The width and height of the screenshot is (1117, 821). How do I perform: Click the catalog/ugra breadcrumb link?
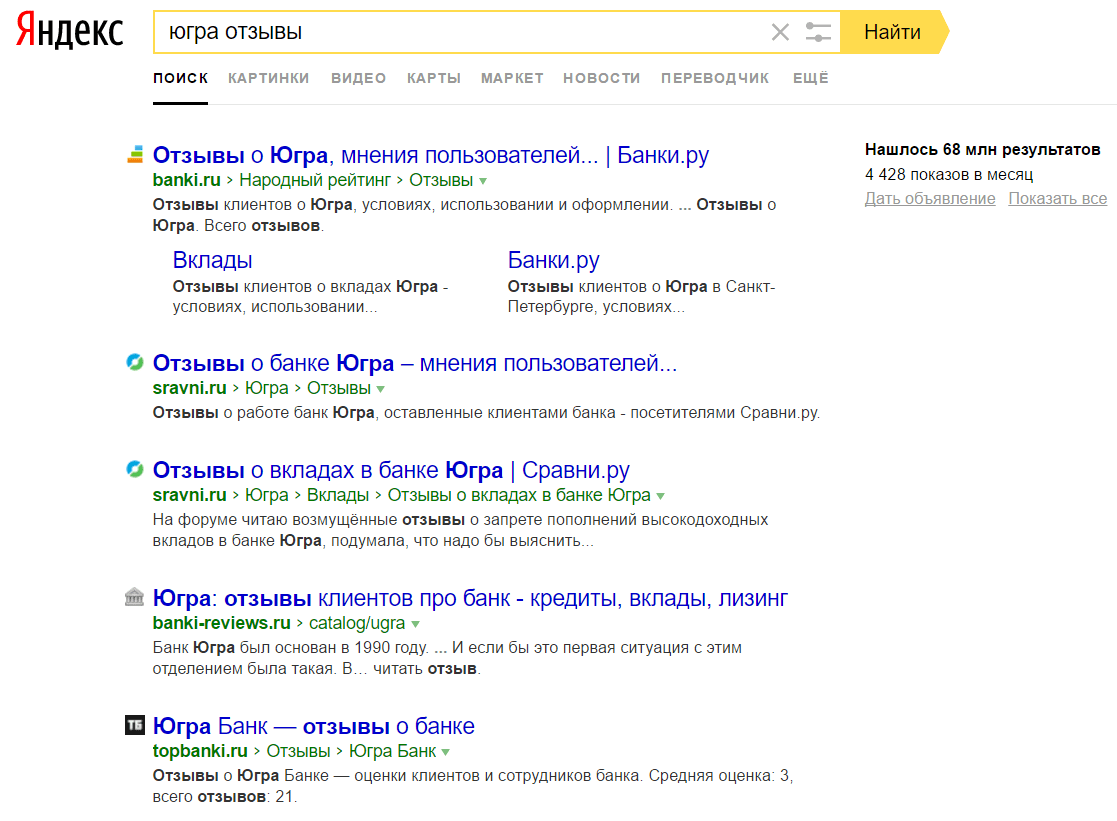tap(357, 623)
